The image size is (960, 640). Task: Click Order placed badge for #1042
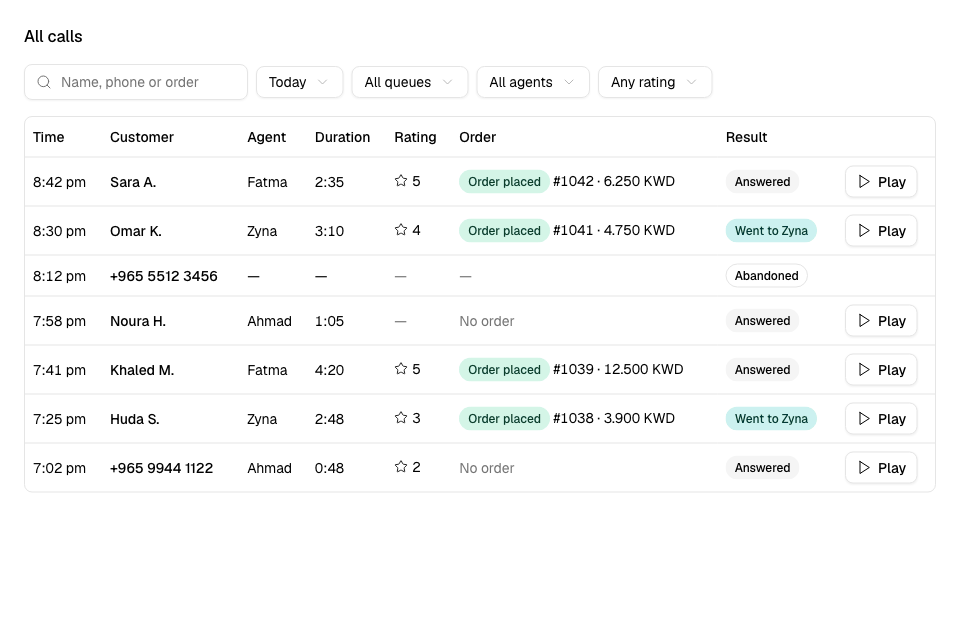(x=504, y=181)
